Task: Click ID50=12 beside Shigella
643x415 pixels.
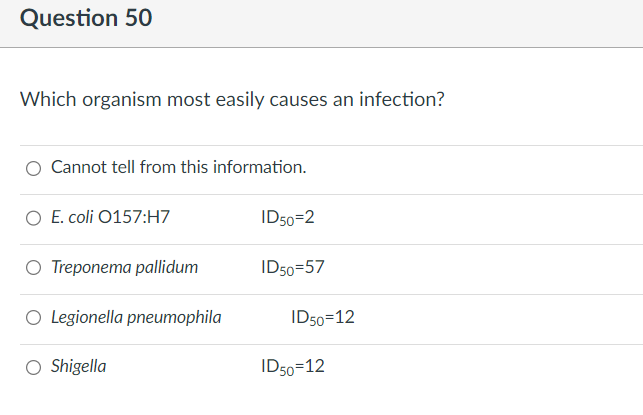Action: point(293,367)
